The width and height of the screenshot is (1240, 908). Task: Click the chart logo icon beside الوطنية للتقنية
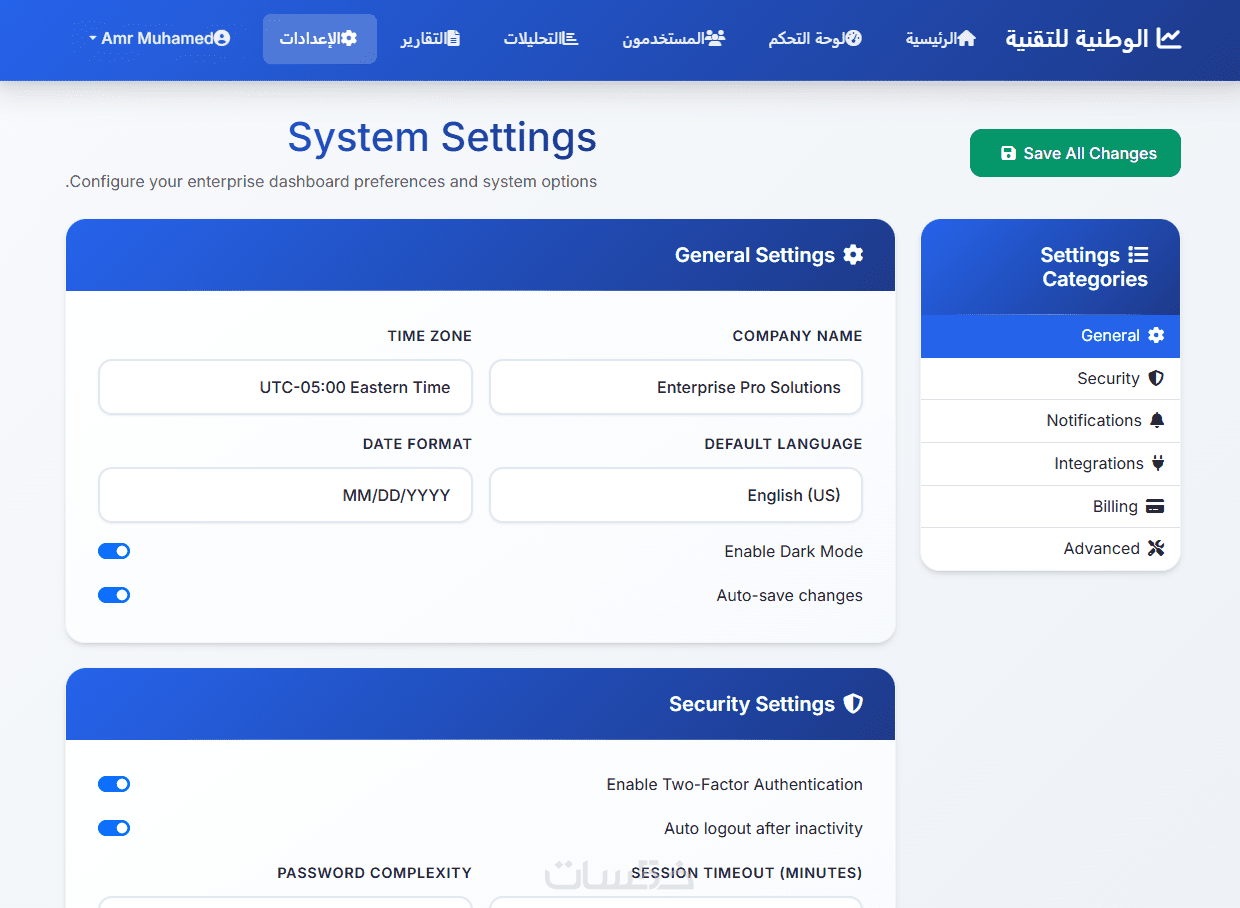click(1169, 39)
